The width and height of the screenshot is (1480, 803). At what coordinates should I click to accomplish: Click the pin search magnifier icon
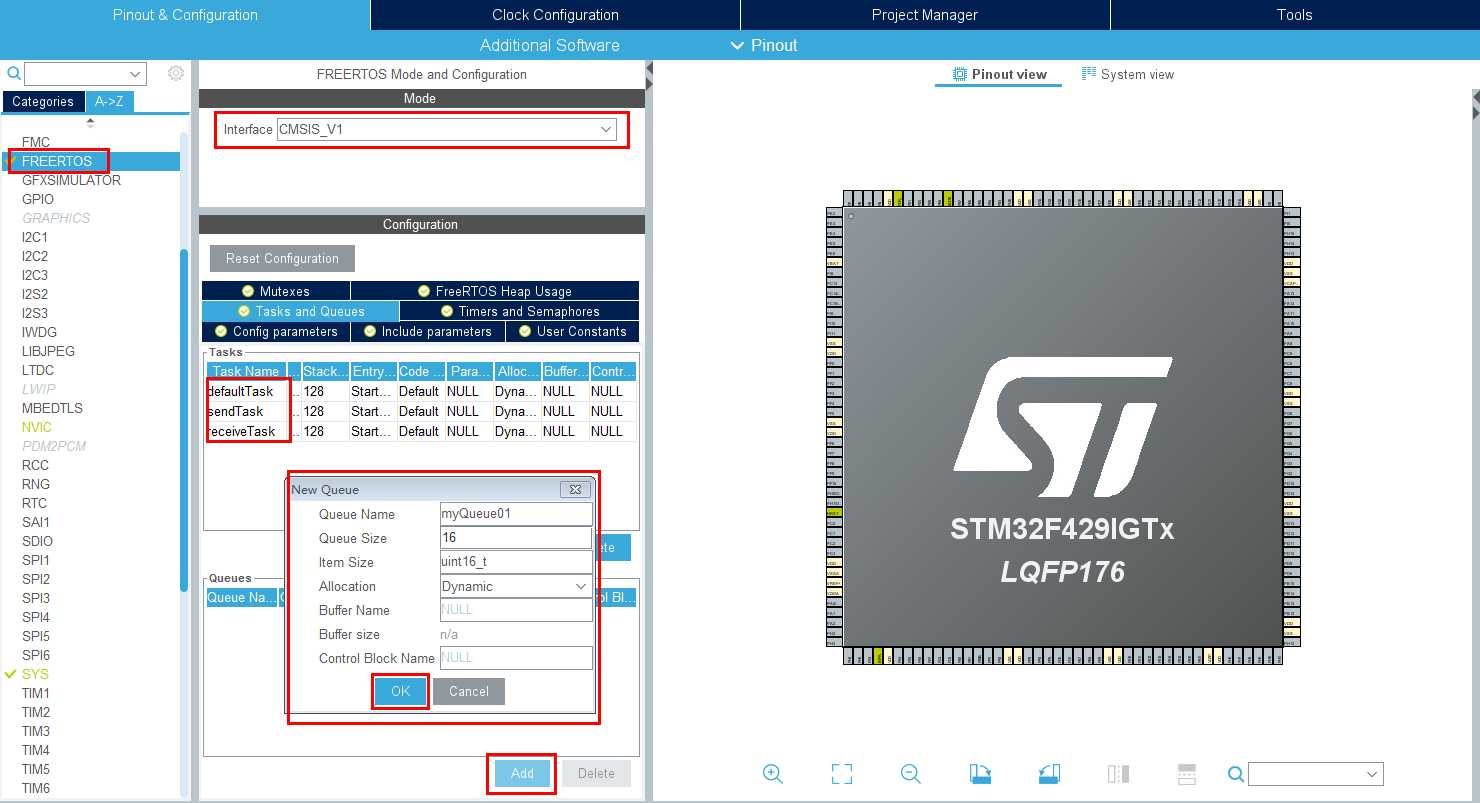1236,774
